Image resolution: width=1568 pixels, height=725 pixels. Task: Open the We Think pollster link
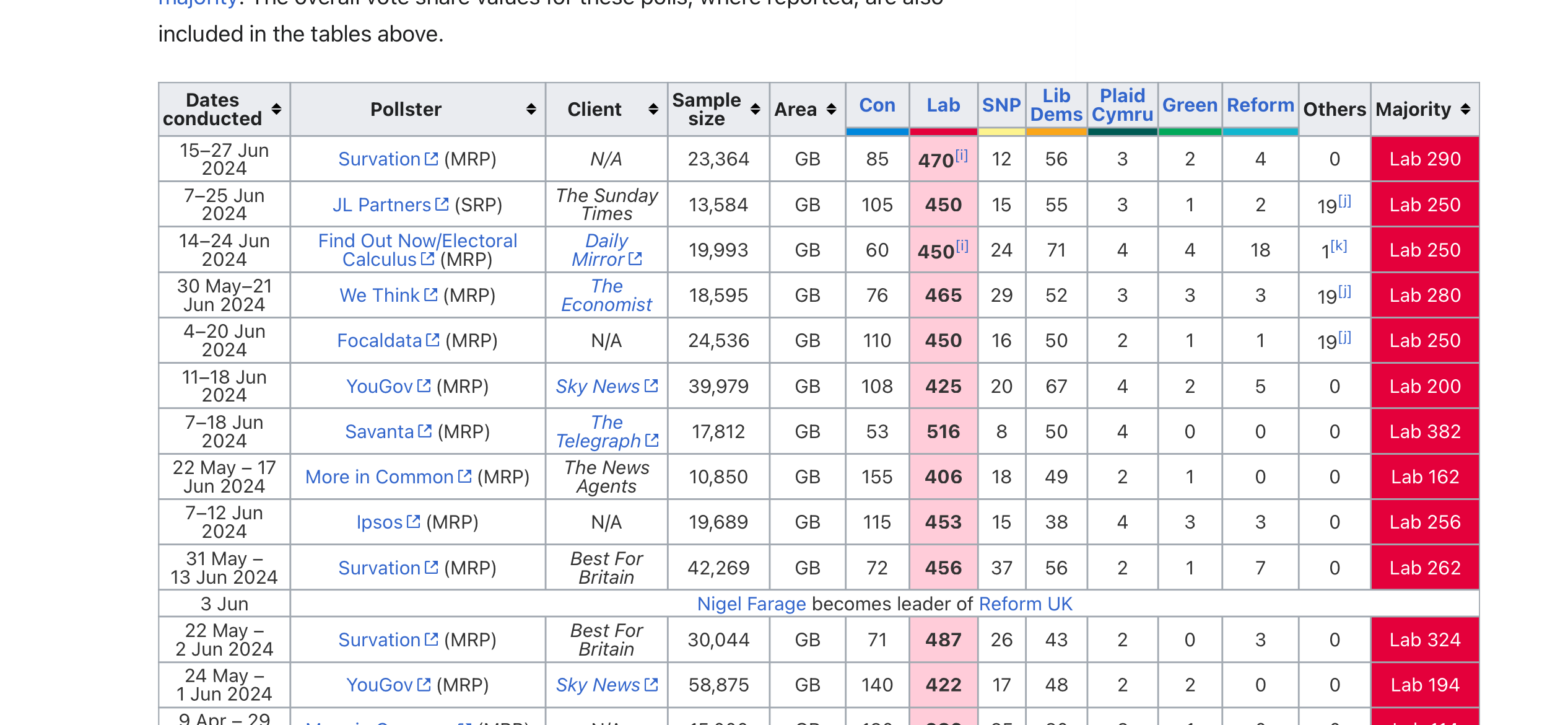click(x=388, y=295)
